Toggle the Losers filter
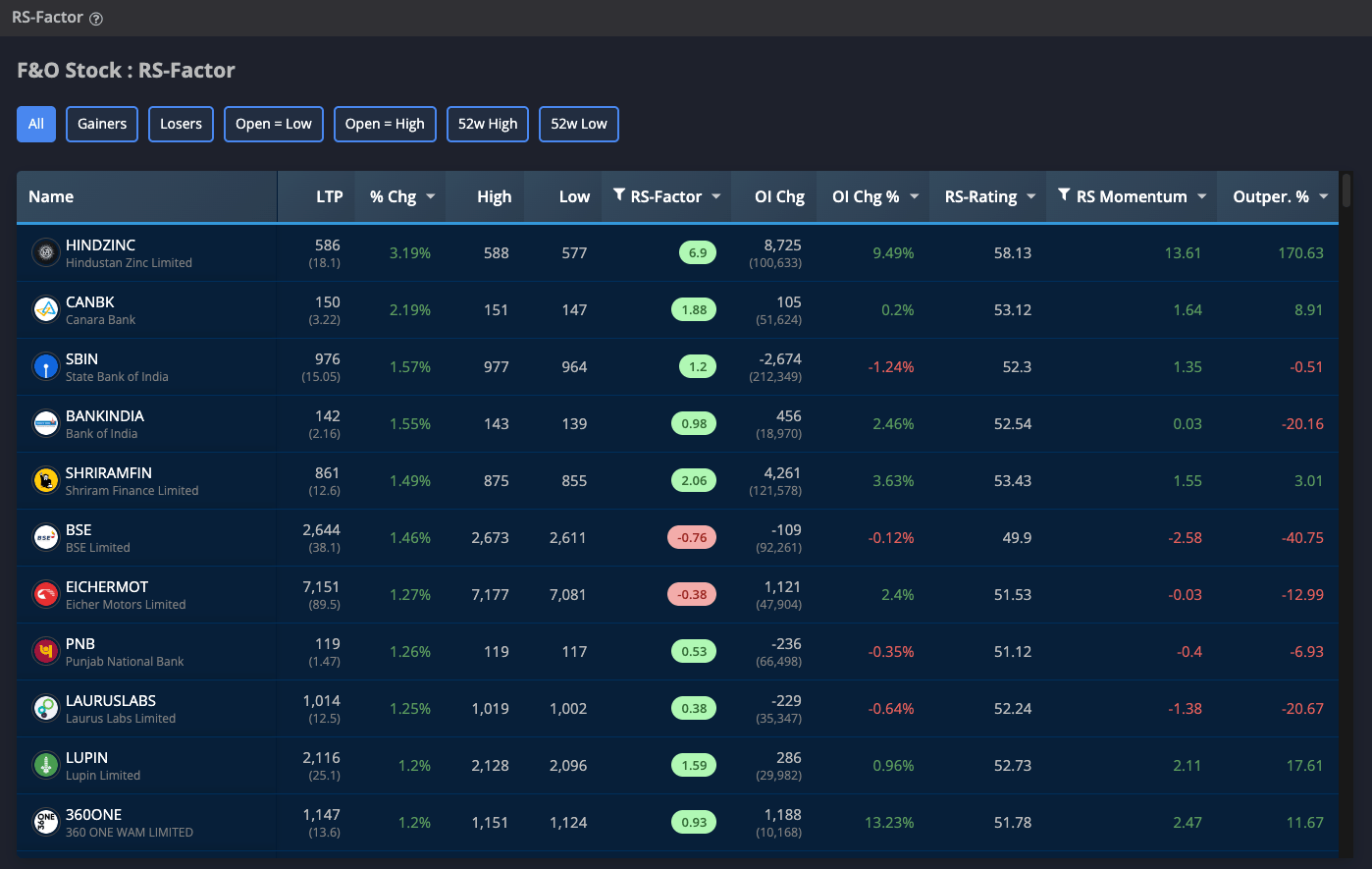1372x869 pixels. (x=181, y=124)
